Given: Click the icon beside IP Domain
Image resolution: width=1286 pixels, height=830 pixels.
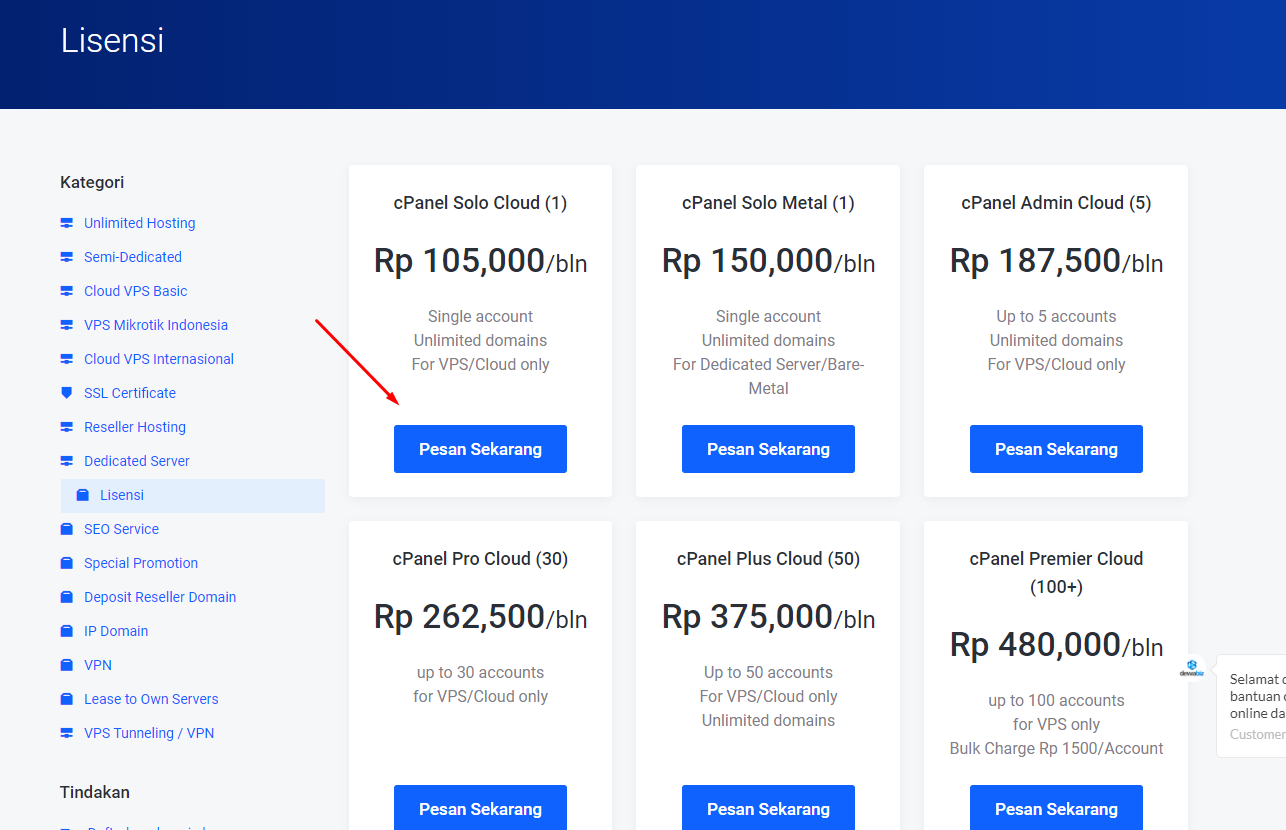Looking at the screenshot, I should coord(67,631).
